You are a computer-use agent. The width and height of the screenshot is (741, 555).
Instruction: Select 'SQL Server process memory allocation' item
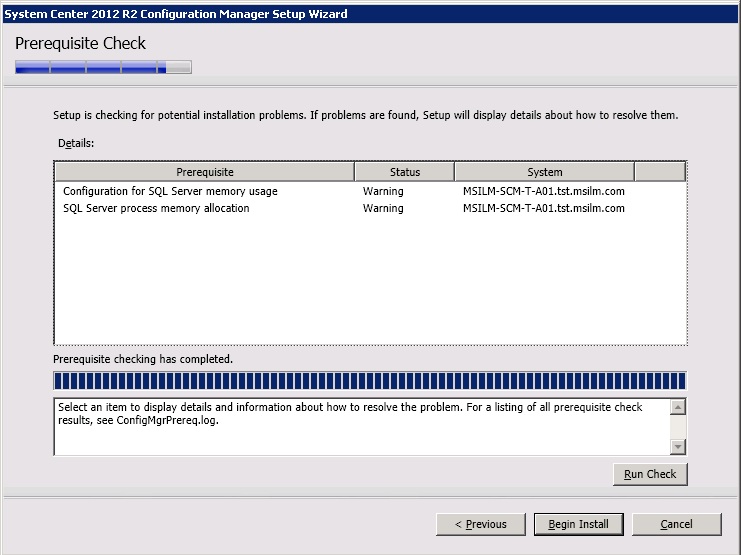pyautogui.click(x=156, y=209)
